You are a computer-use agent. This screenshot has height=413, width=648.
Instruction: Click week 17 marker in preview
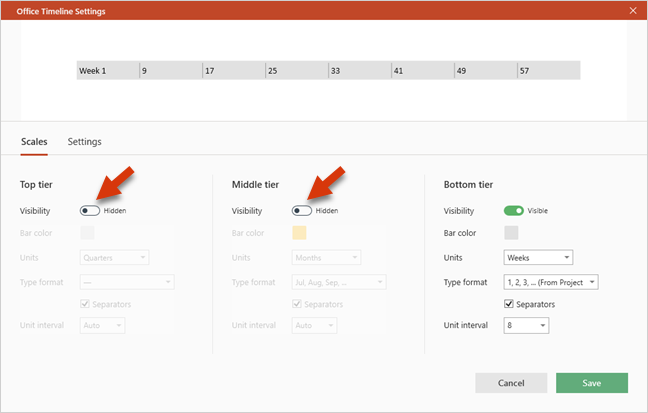(x=210, y=71)
